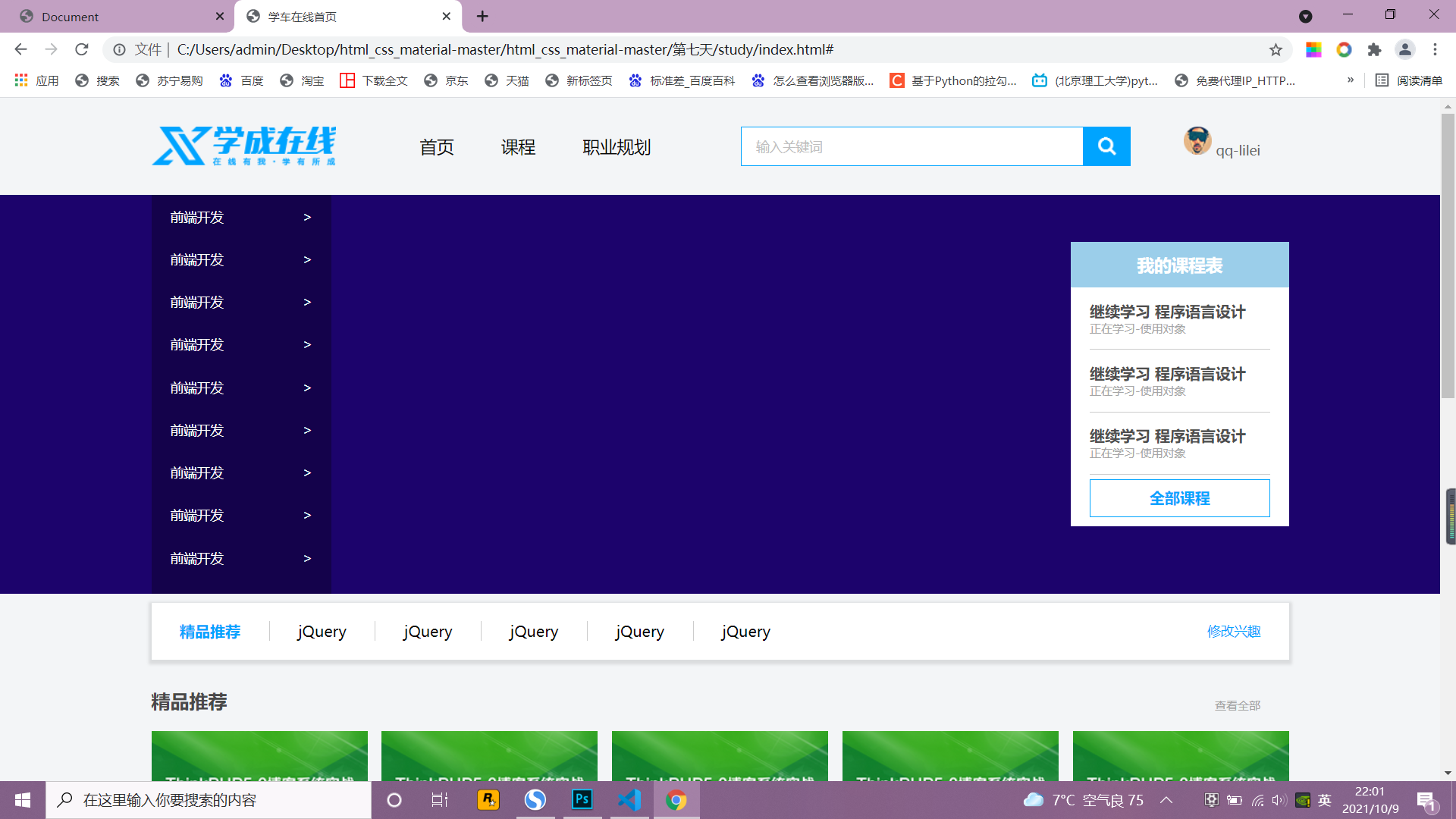
Task: Open Chrome three-dot menu
Action: pyautogui.click(x=1435, y=50)
